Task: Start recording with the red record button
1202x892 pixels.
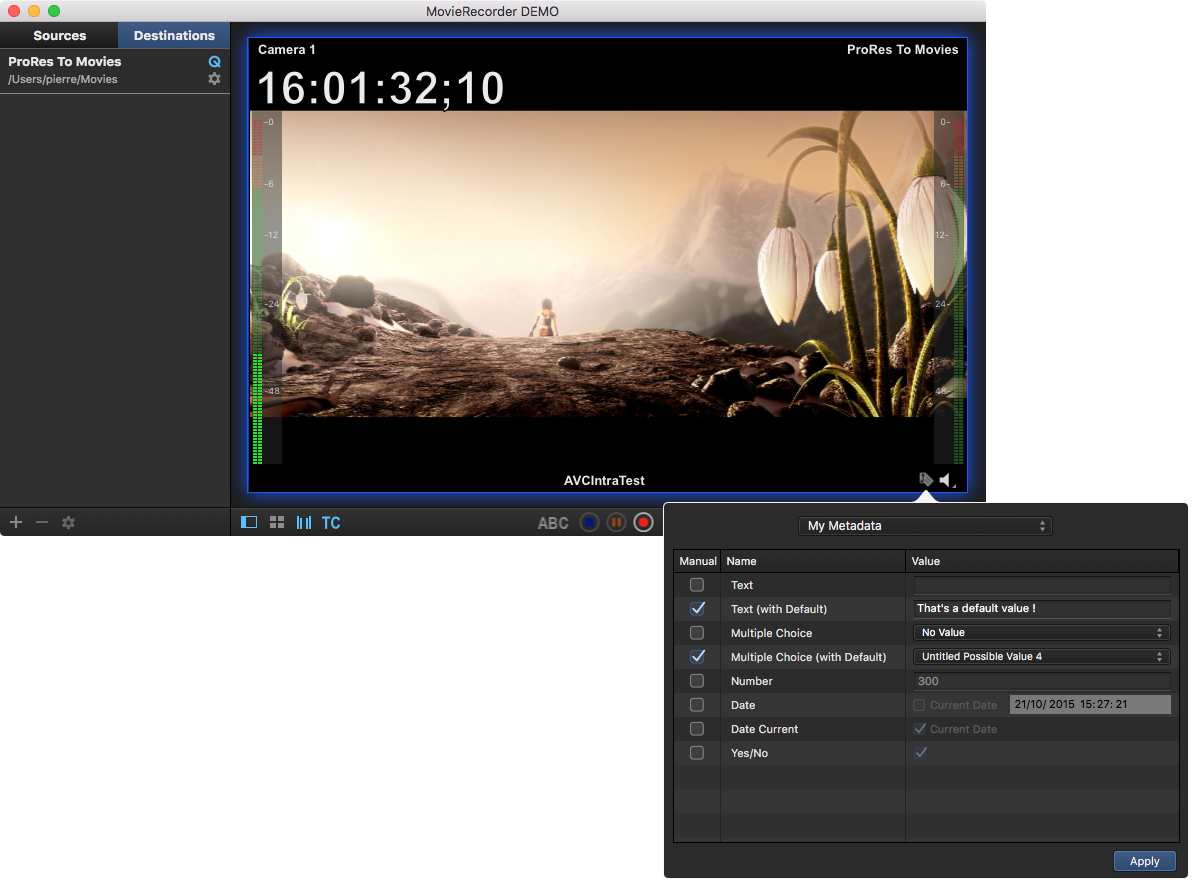Action: click(x=644, y=522)
